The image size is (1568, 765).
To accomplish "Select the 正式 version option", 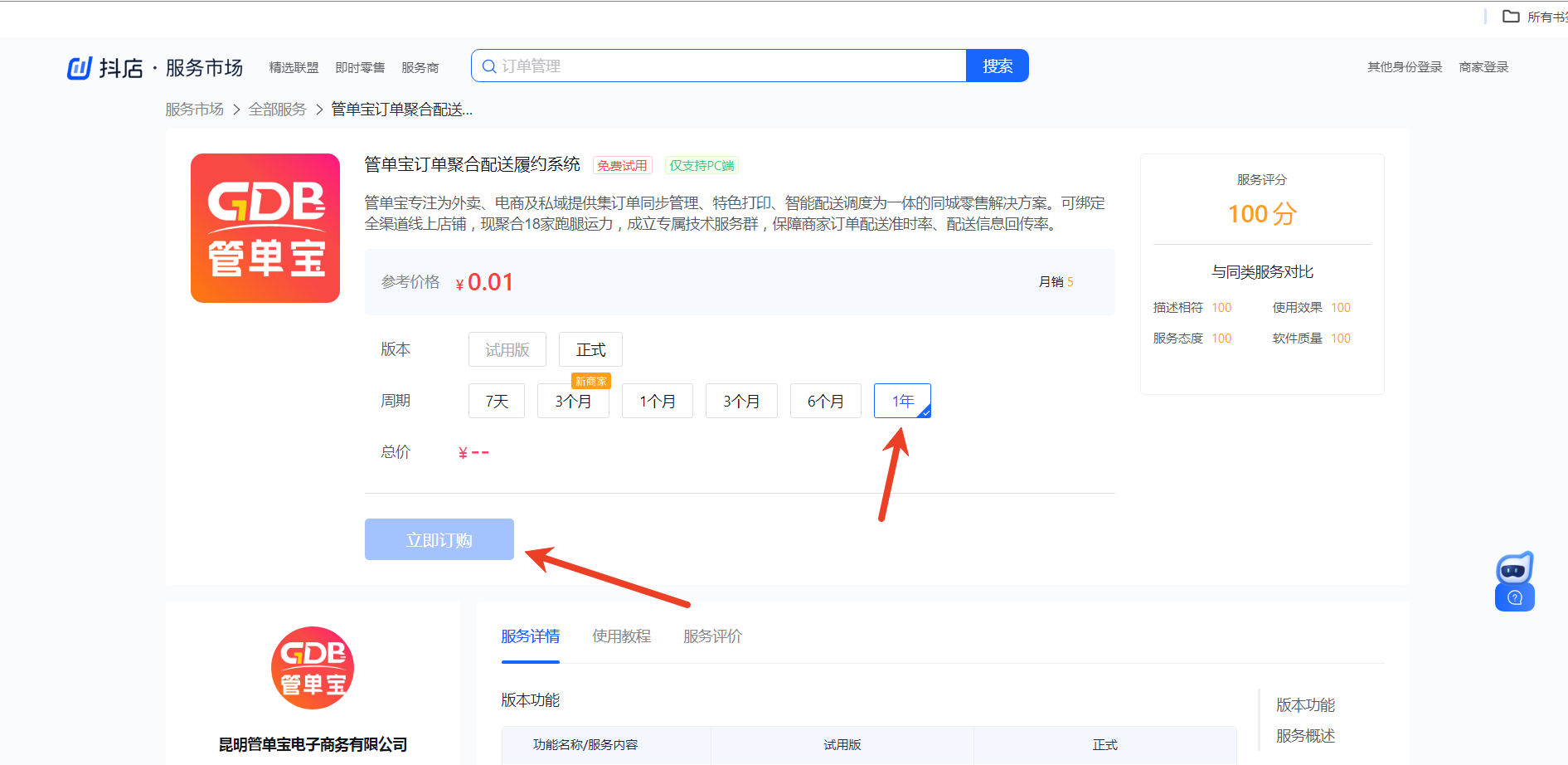I will tap(590, 350).
